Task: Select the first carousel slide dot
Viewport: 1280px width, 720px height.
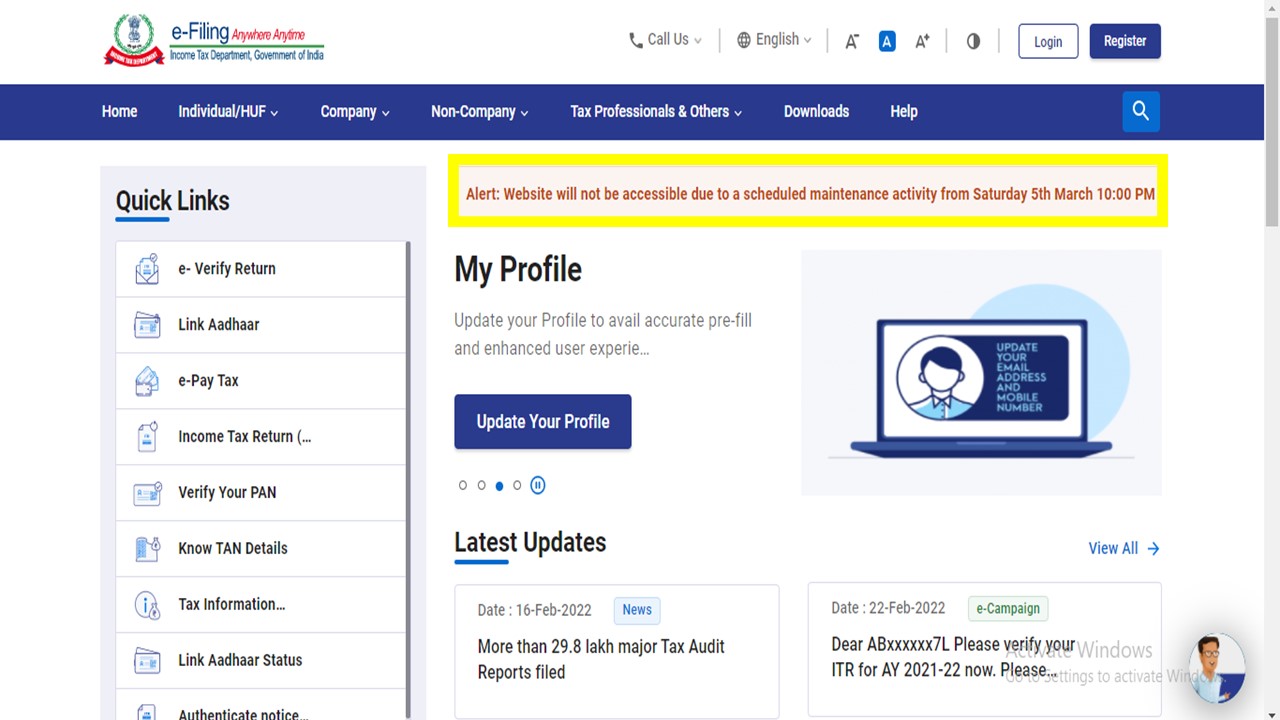Action: (463, 485)
